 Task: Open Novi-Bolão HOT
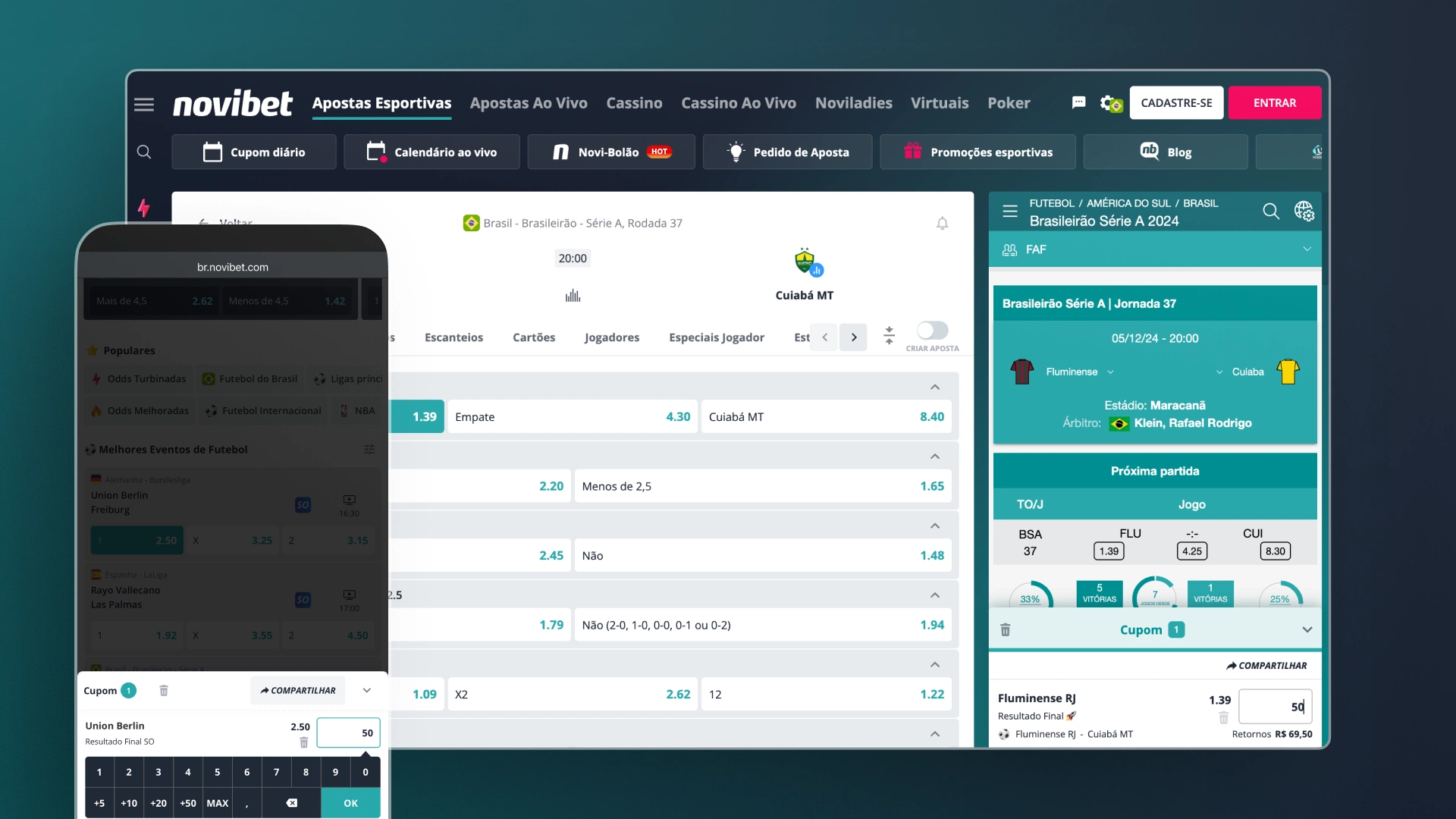[x=611, y=152]
